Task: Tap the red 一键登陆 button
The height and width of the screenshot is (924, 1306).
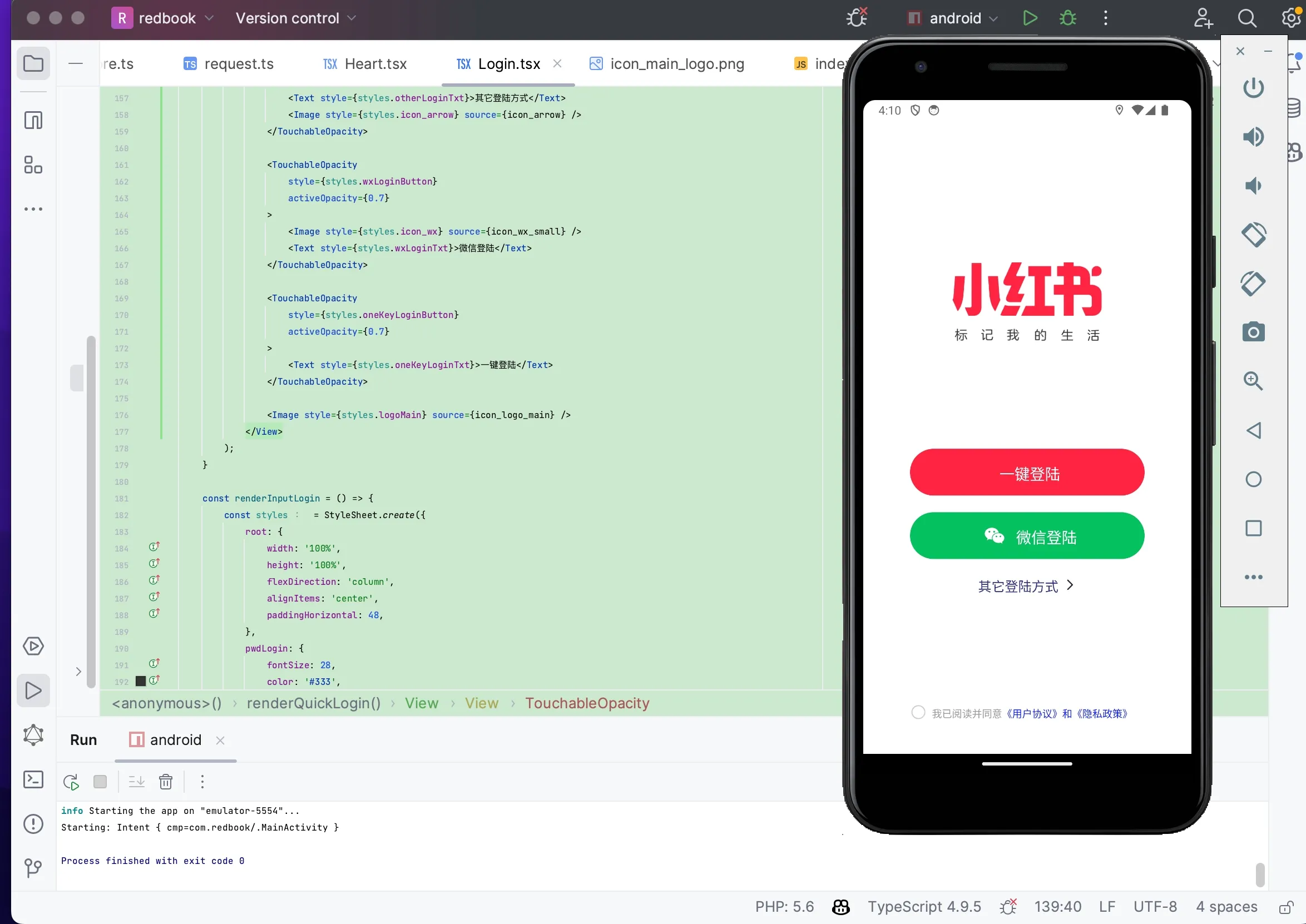Action: click(x=1027, y=472)
